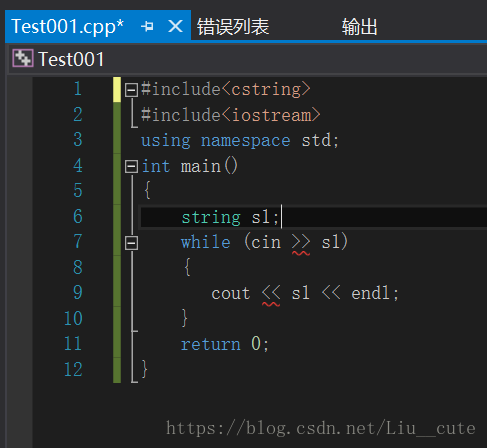Image resolution: width=487 pixels, height=448 pixels.
Task: Click the 'std;' text on line 3
Action: point(320,140)
